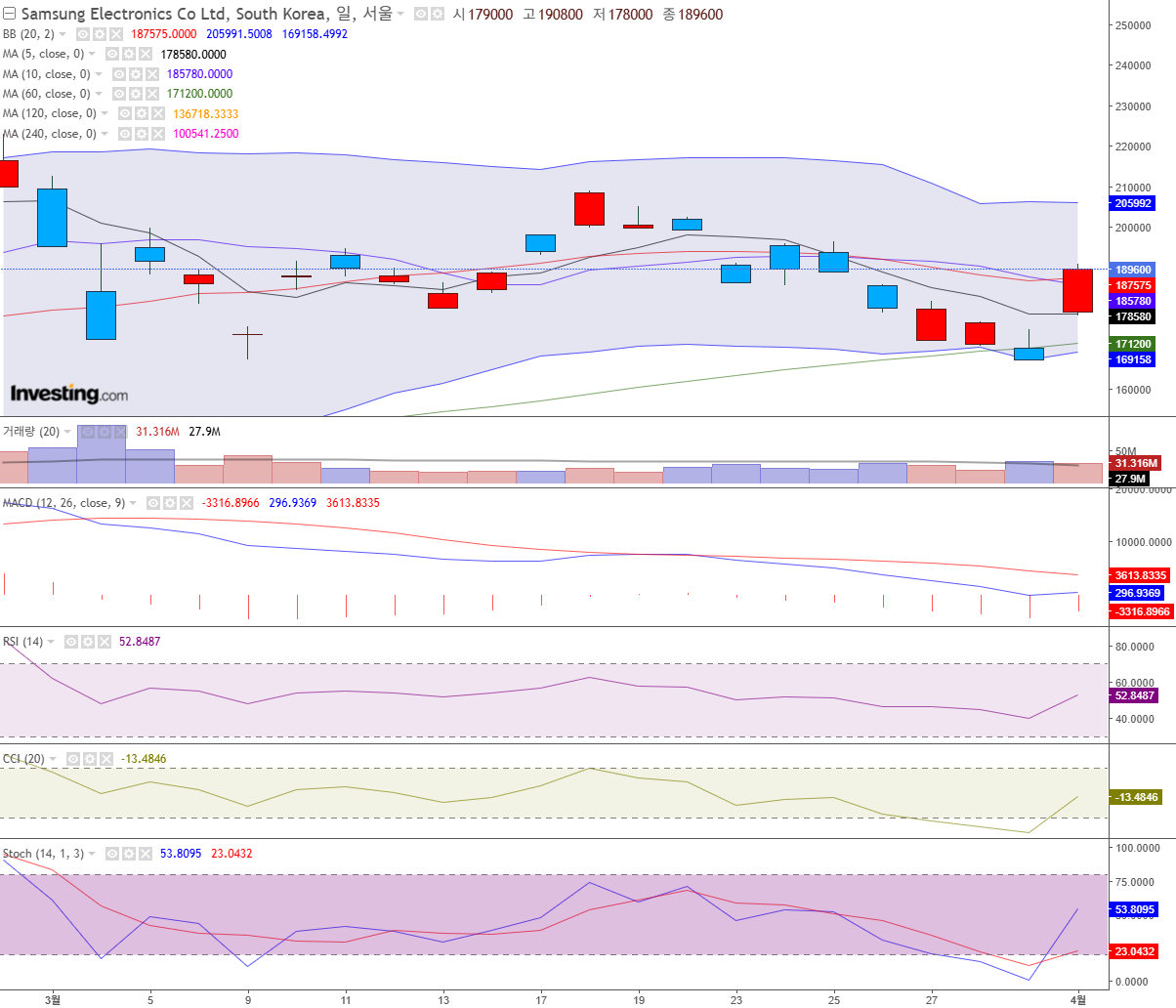Open settings gear for RSI (14)

pyautogui.click(x=87, y=642)
